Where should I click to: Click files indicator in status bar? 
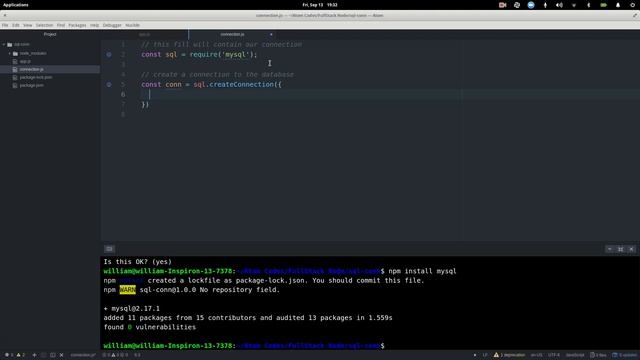click(598, 355)
